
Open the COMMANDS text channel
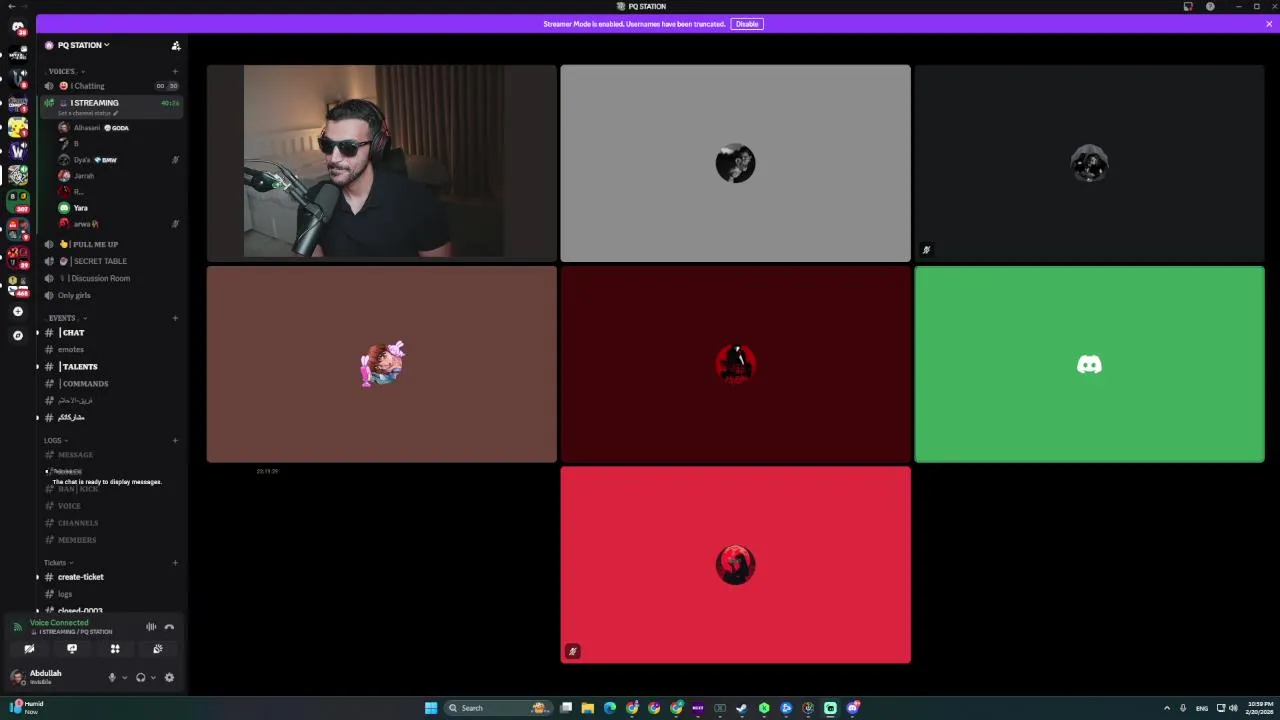[x=111, y=383]
